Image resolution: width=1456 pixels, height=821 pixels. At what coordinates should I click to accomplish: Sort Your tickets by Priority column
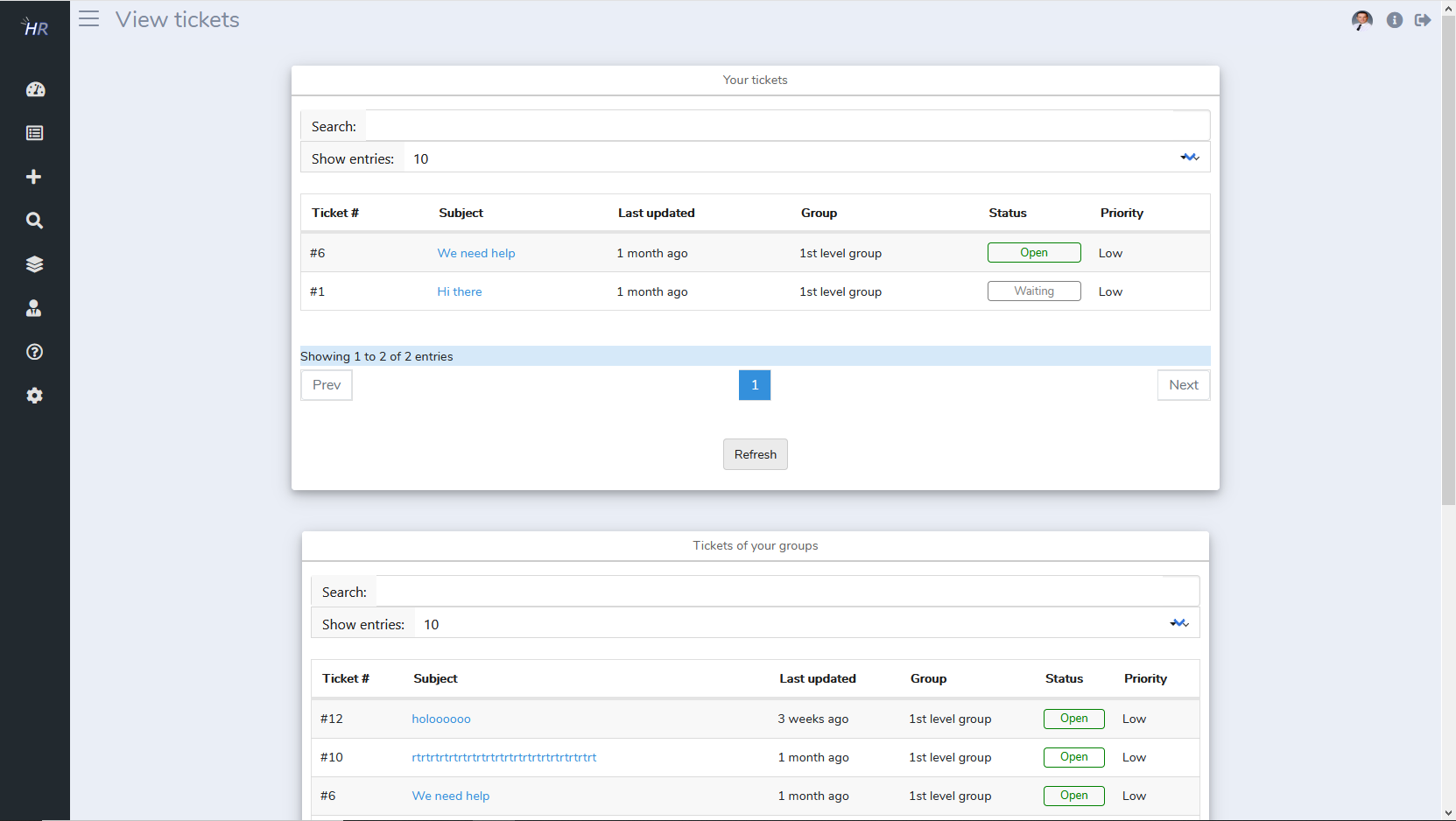[x=1122, y=213]
